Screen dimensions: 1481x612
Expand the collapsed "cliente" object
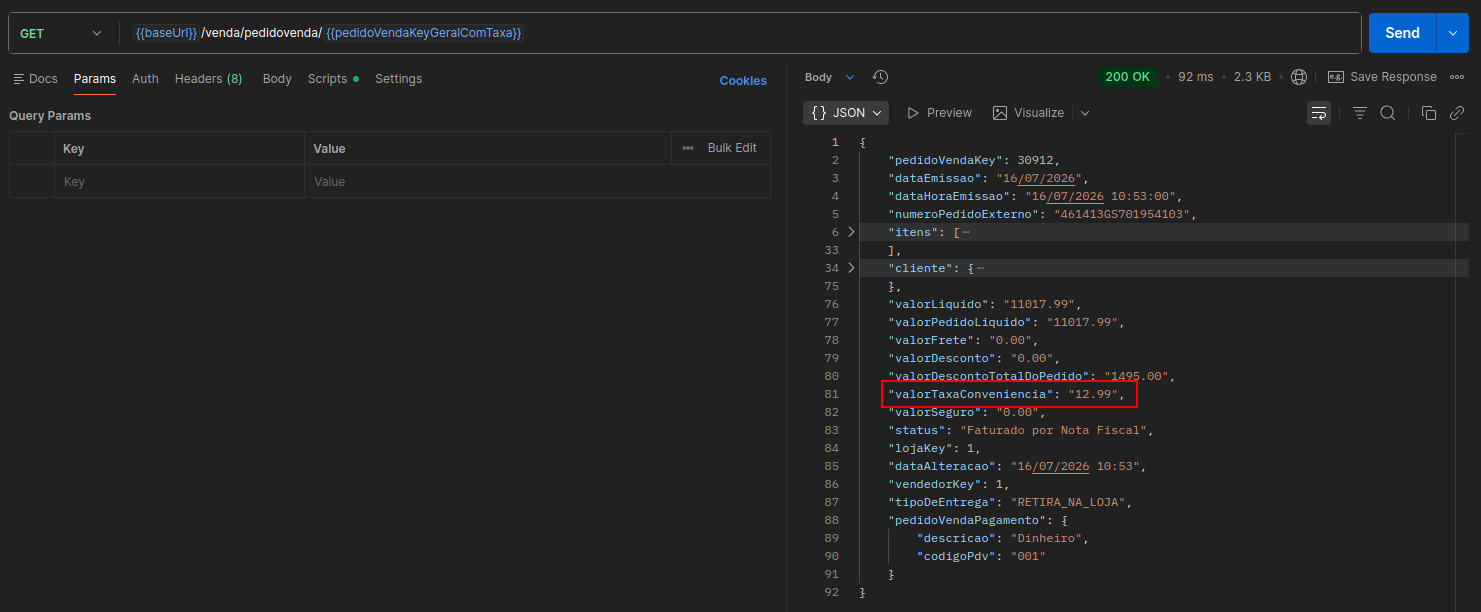point(852,268)
